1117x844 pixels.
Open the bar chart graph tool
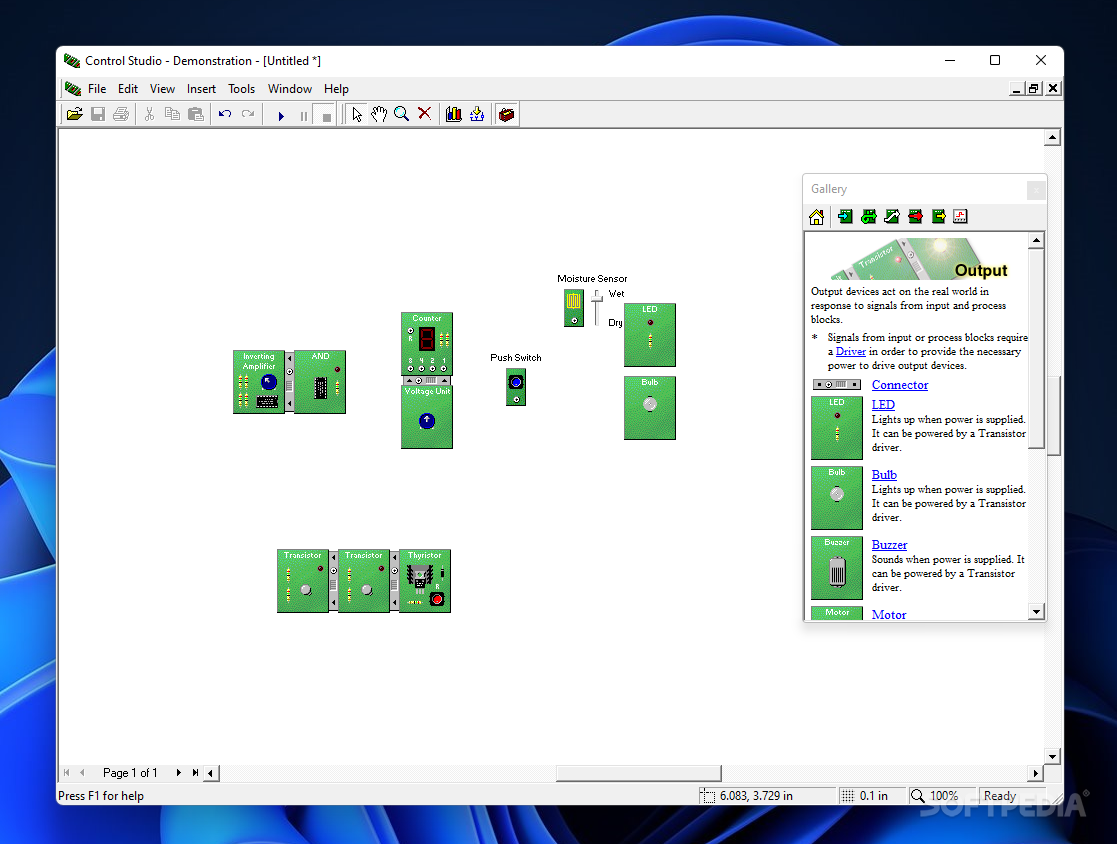point(454,114)
